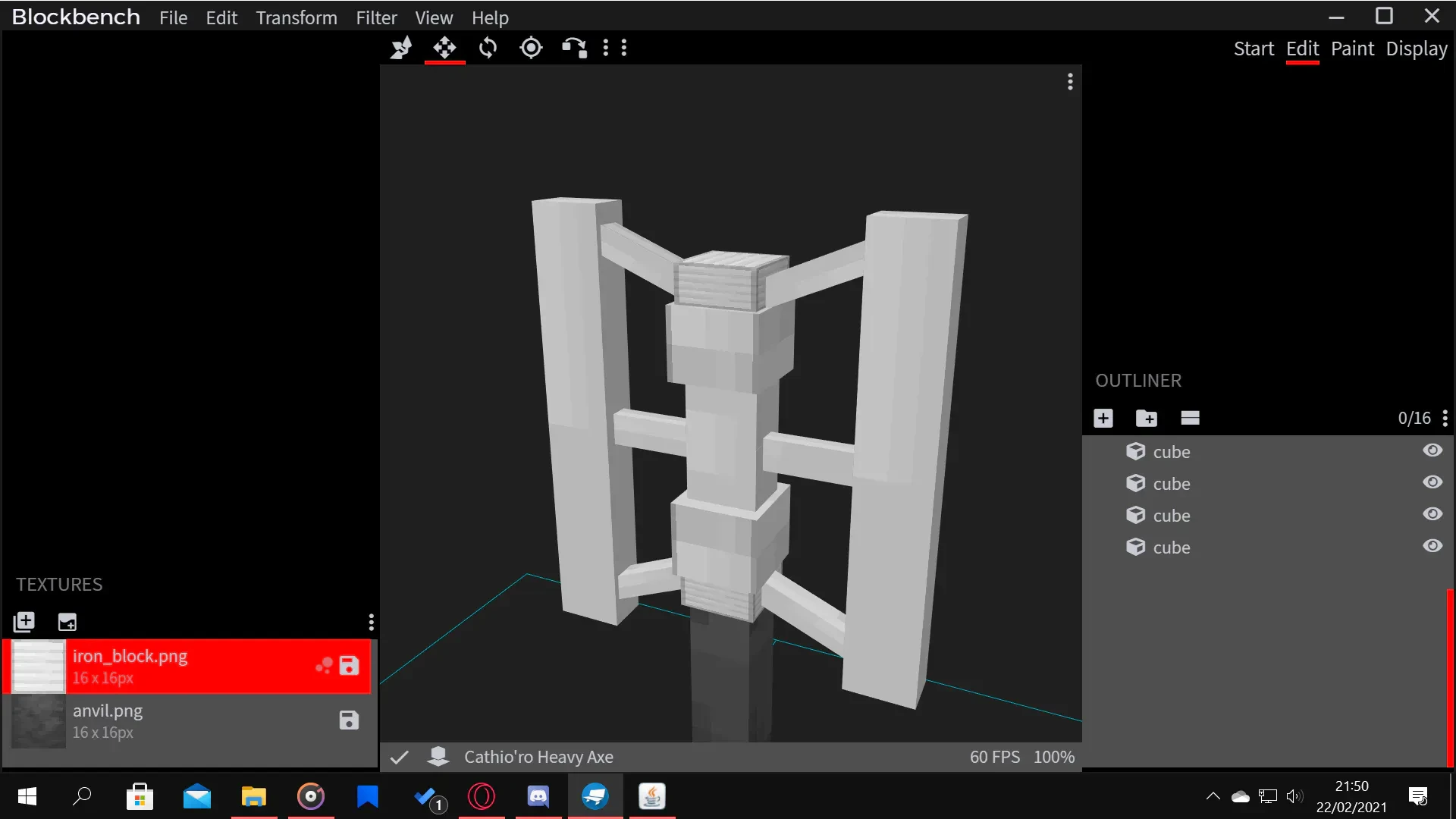The height and width of the screenshot is (819, 1456).
Task: Save the iron_block.png texture
Action: tap(349, 666)
